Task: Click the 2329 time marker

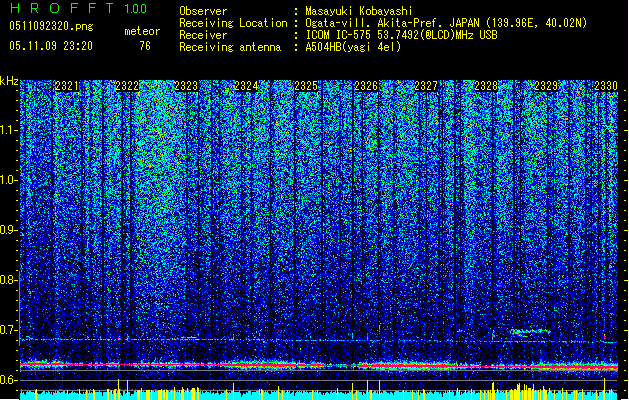Action: tap(546, 86)
